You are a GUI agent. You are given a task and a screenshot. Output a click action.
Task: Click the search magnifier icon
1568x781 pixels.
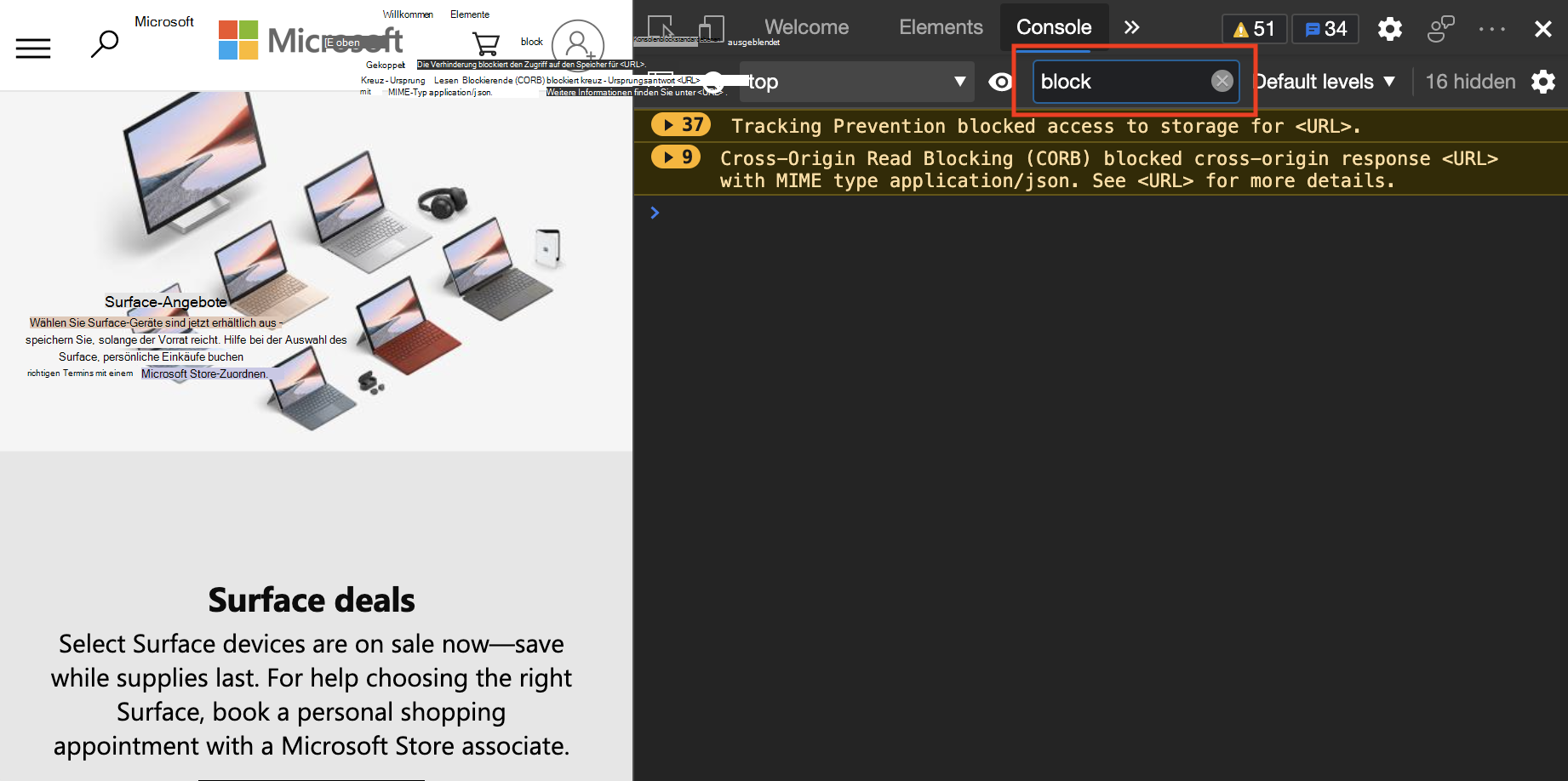point(105,43)
